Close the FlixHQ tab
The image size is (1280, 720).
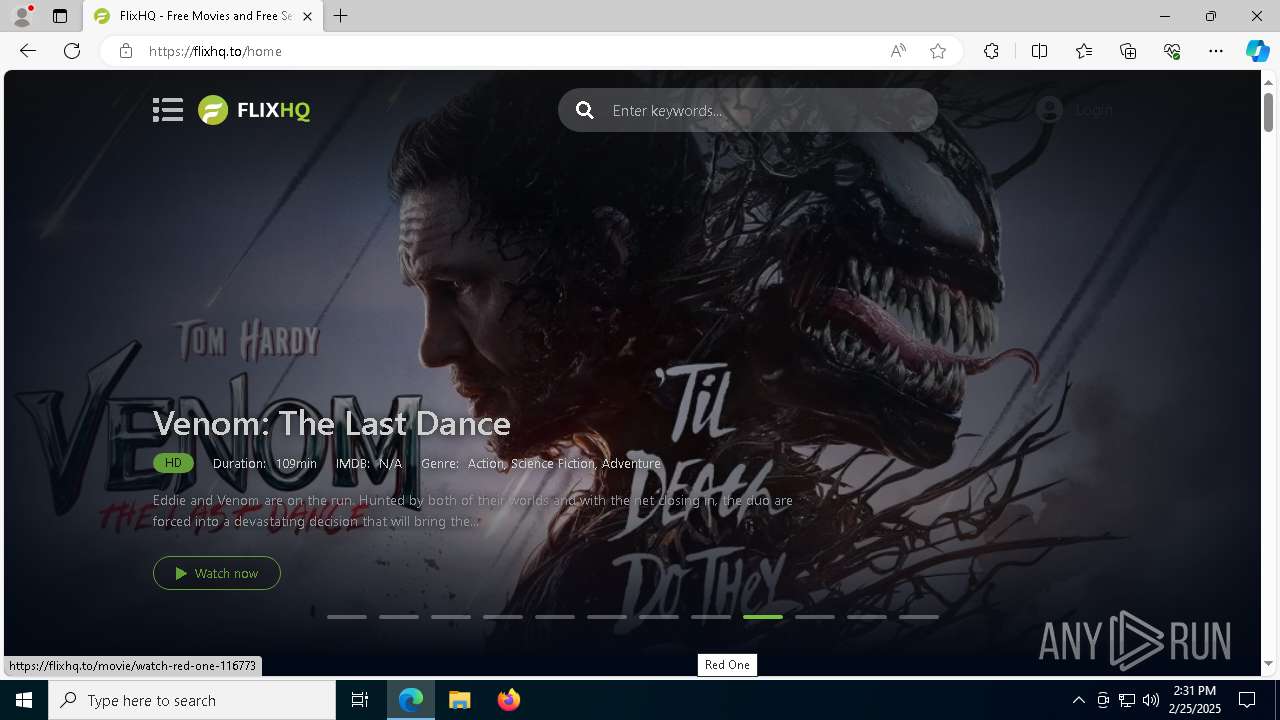coord(307,16)
